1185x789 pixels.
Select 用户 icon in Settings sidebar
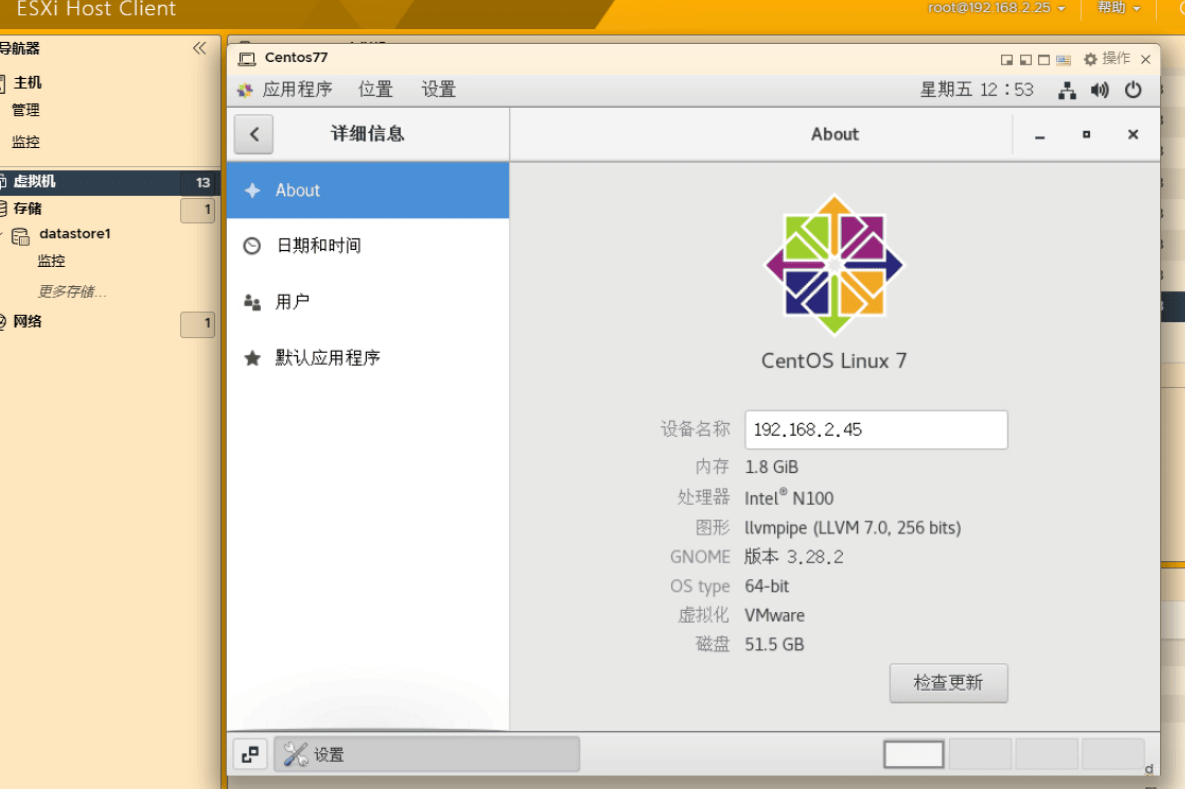point(252,301)
